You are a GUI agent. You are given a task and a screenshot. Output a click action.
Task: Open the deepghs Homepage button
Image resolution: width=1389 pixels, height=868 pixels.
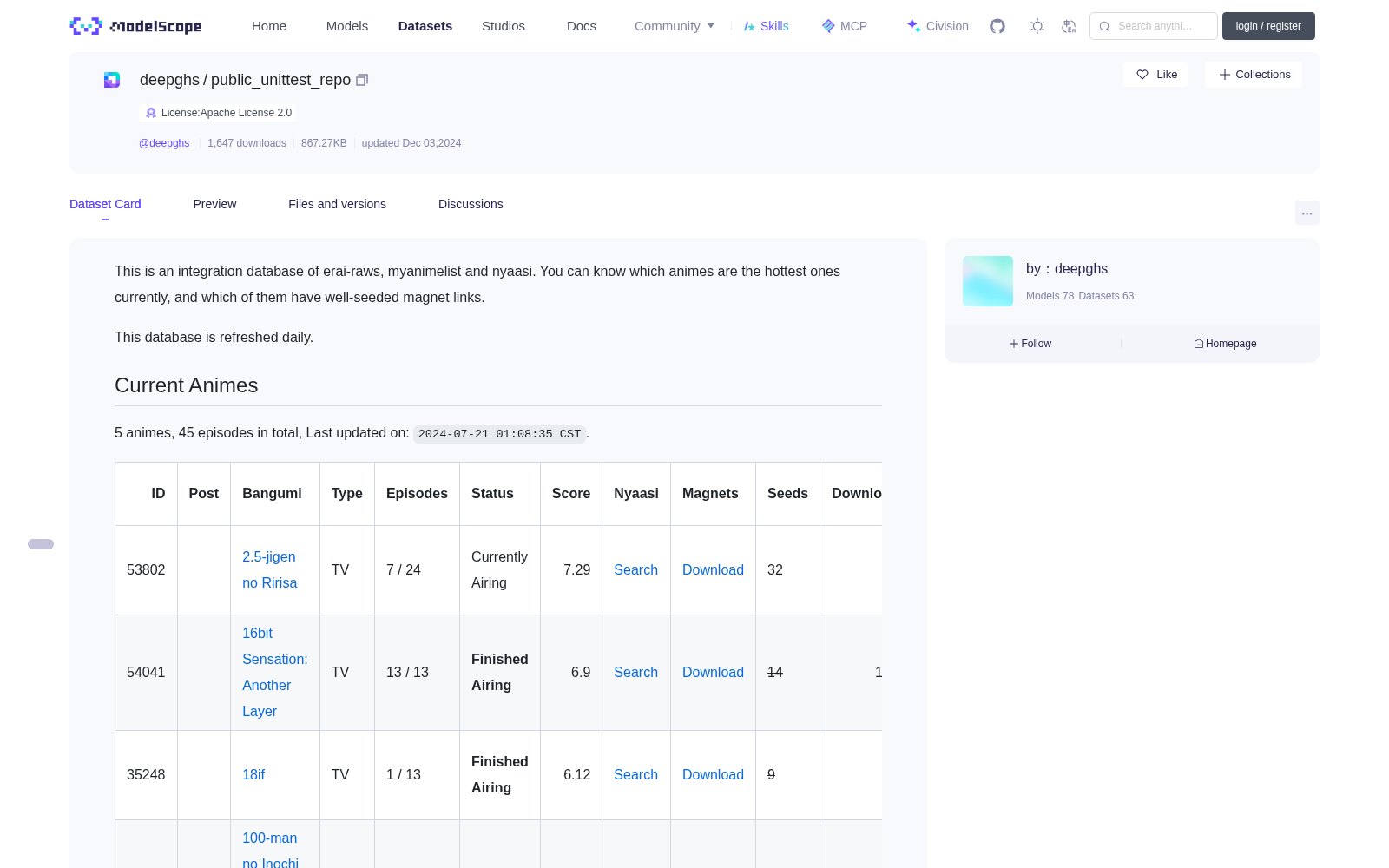pyautogui.click(x=1225, y=344)
